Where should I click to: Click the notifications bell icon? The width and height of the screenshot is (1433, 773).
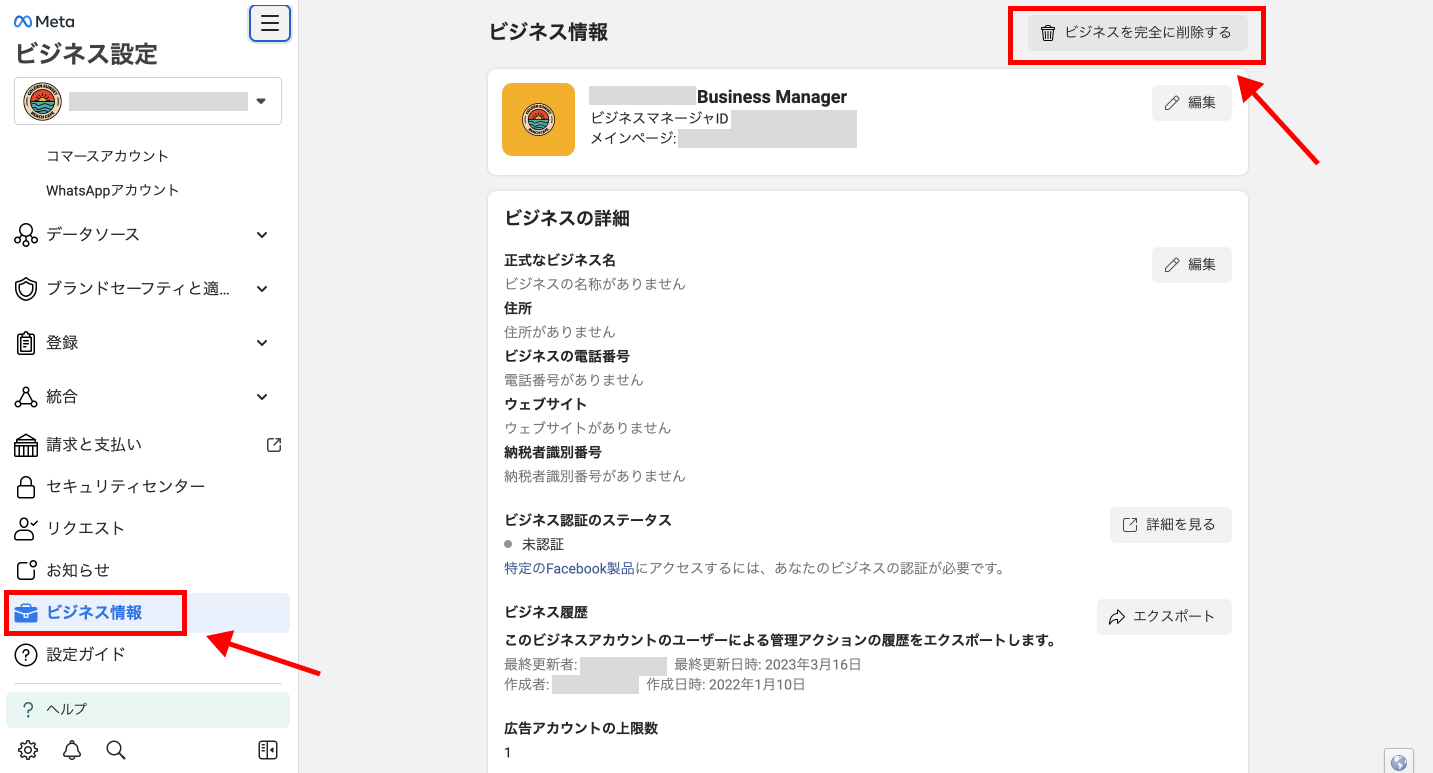(72, 750)
